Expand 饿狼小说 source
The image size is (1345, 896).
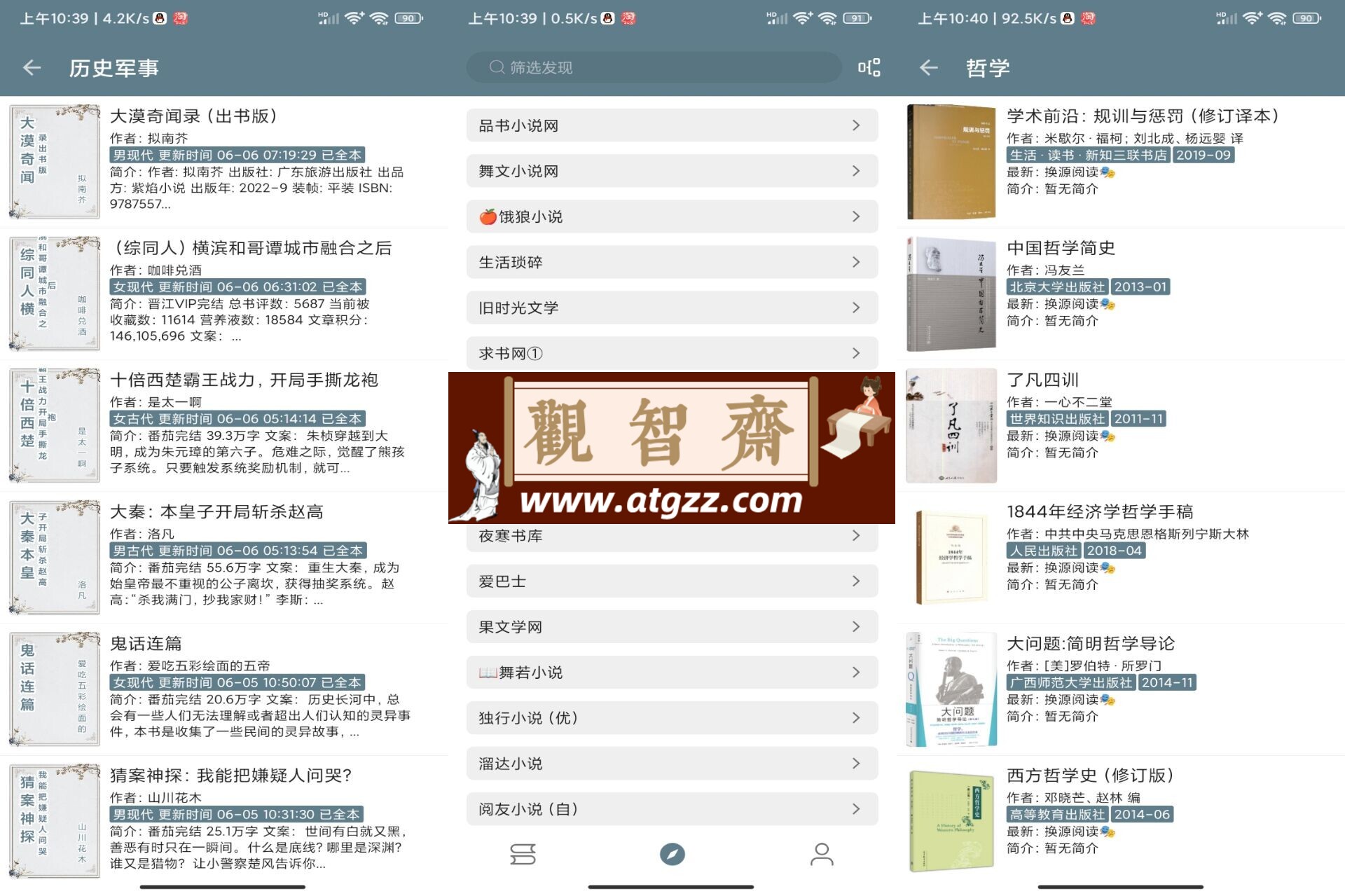(672, 216)
